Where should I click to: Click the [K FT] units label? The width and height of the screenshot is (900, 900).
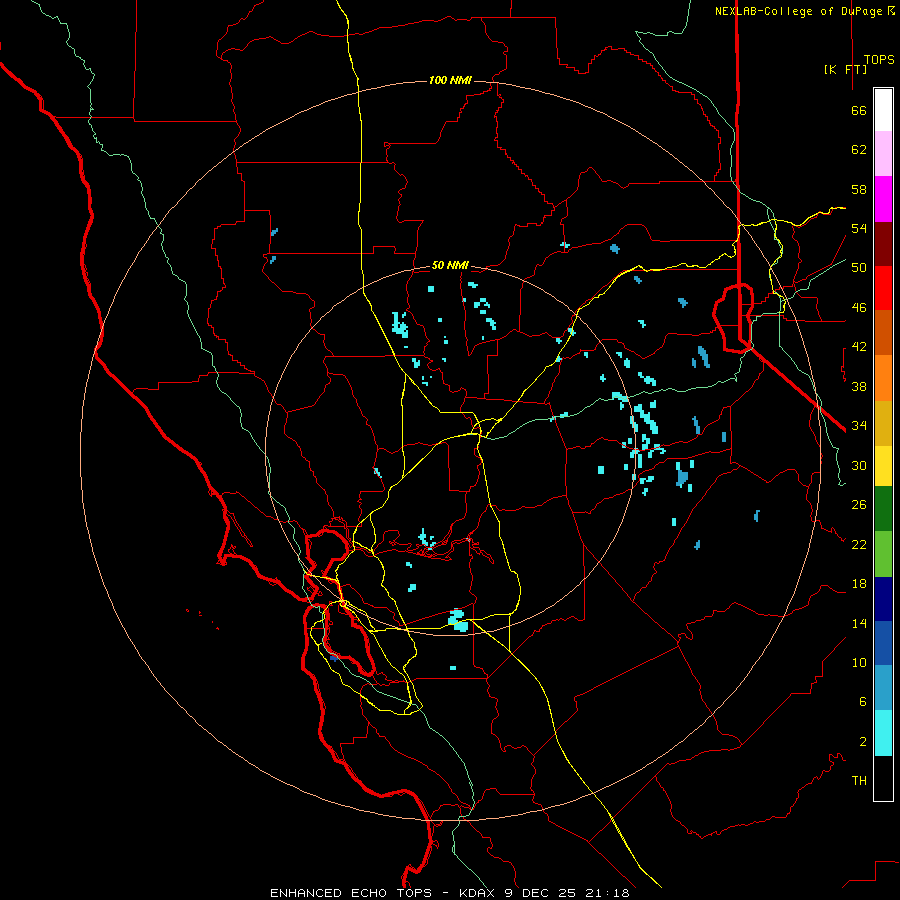click(x=845, y=69)
